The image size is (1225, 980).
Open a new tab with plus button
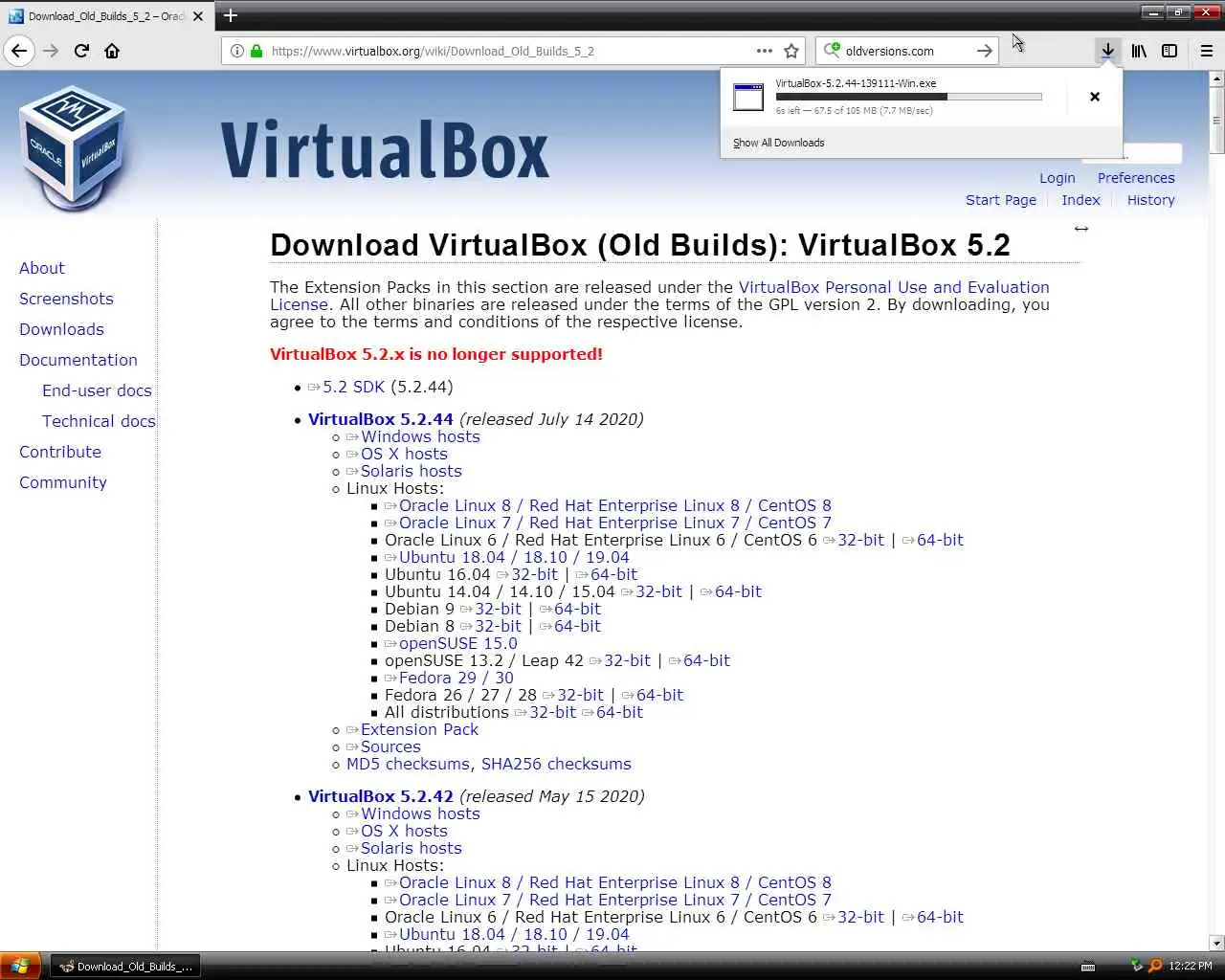[231, 15]
